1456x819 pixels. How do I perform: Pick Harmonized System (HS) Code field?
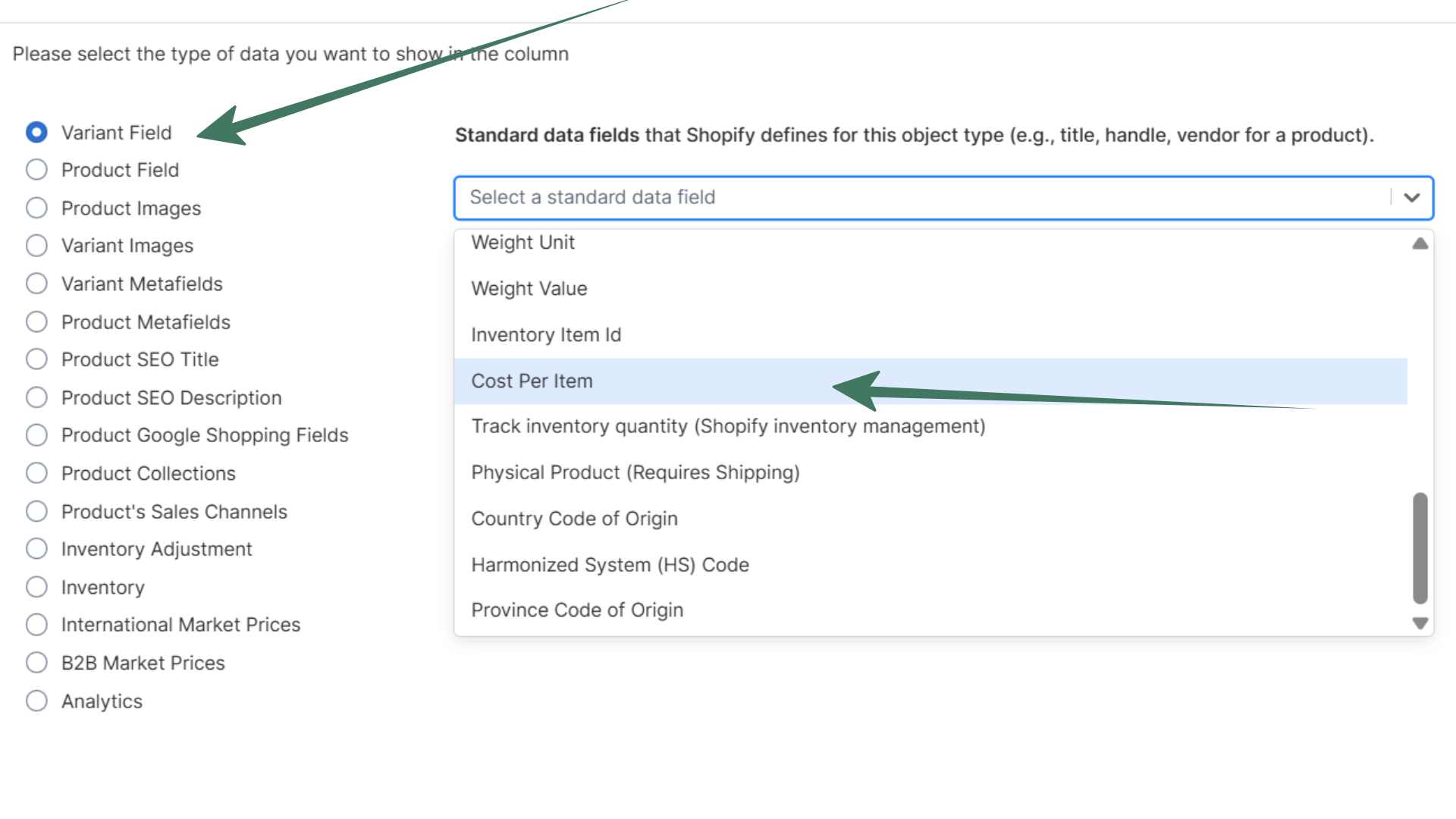(x=610, y=564)
